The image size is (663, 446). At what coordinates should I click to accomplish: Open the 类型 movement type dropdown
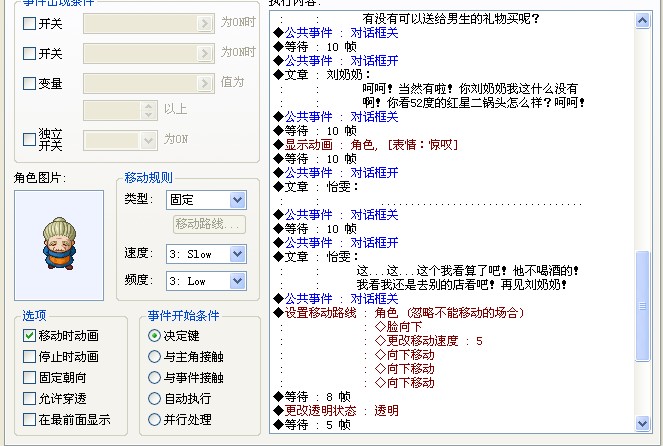237,200
